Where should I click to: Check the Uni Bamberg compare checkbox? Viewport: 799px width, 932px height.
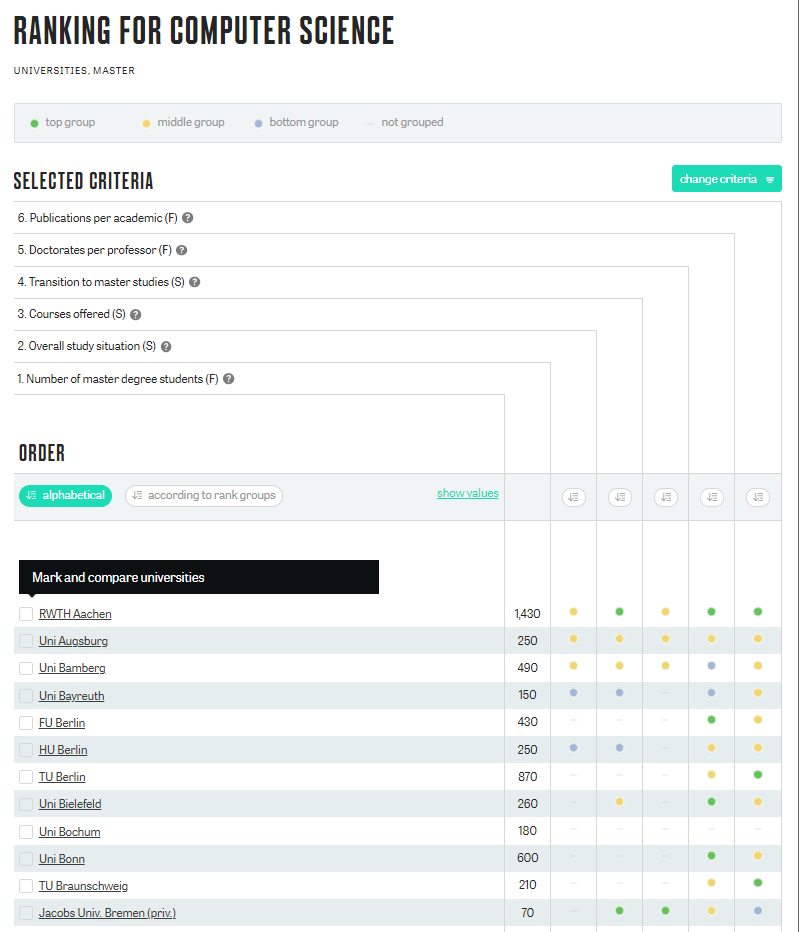tap(26, 668)
